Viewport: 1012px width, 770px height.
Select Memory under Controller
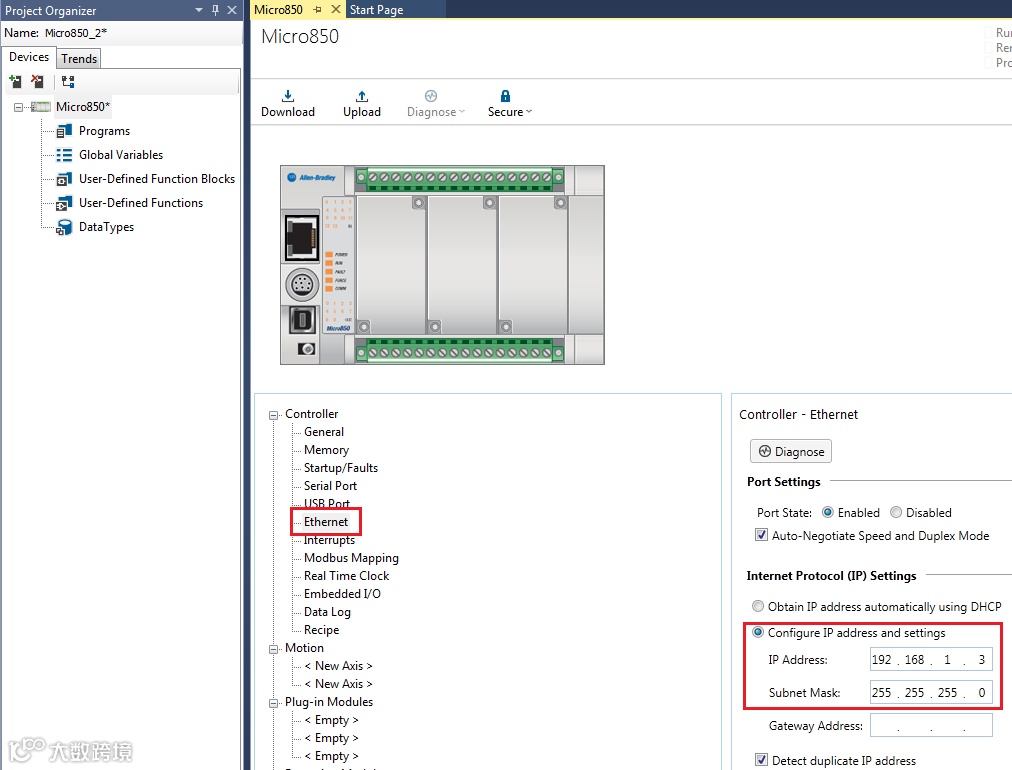pyautogui.click(x=327, y=450)
